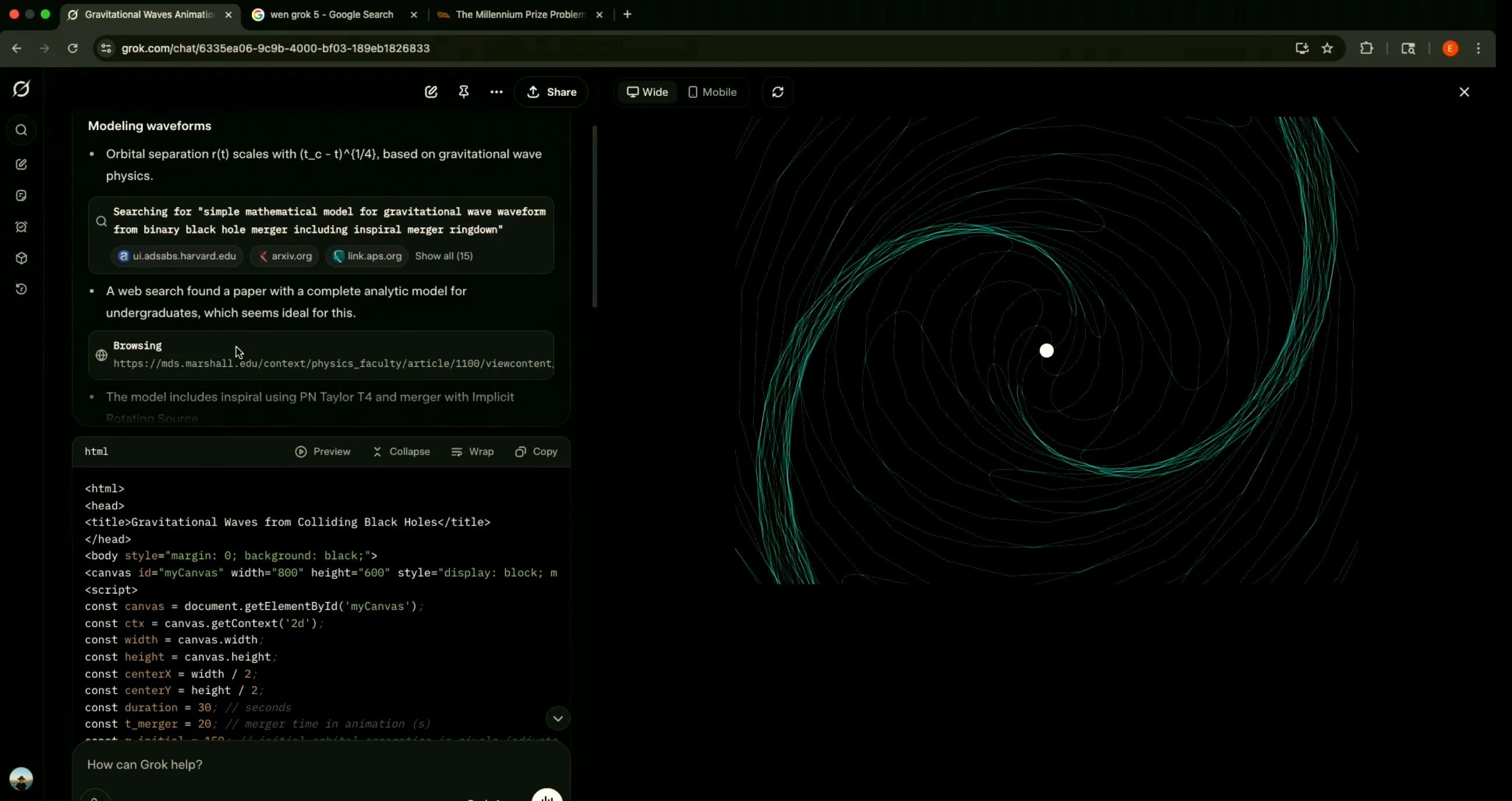Switch preview to Mobile view
The width and height of the screenshot is (1512, 801).
click(x=712, y=92)
